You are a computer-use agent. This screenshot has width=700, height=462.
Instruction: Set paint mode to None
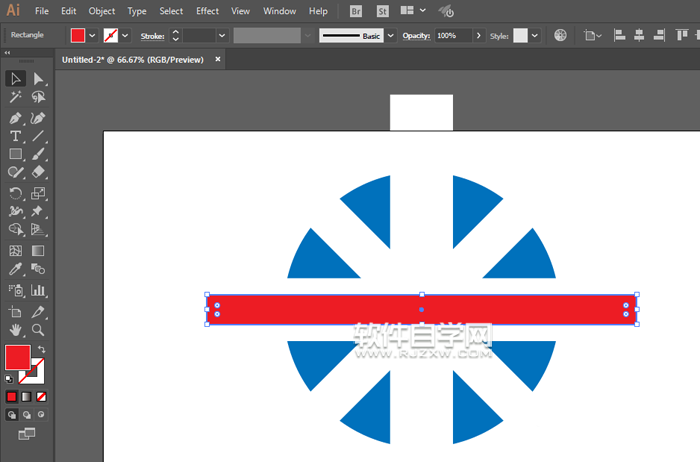tap(41, 397)
